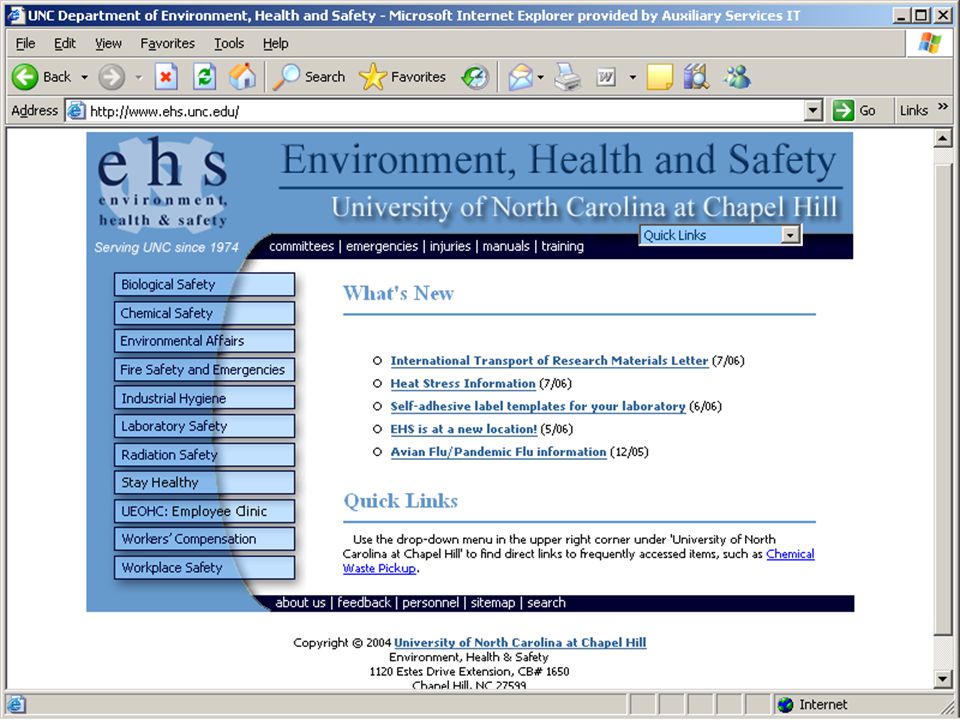Image resolution: width=960 pixels, height=720 pixels.
Task: Go to the Home page icon
Action: pos(242,77)
